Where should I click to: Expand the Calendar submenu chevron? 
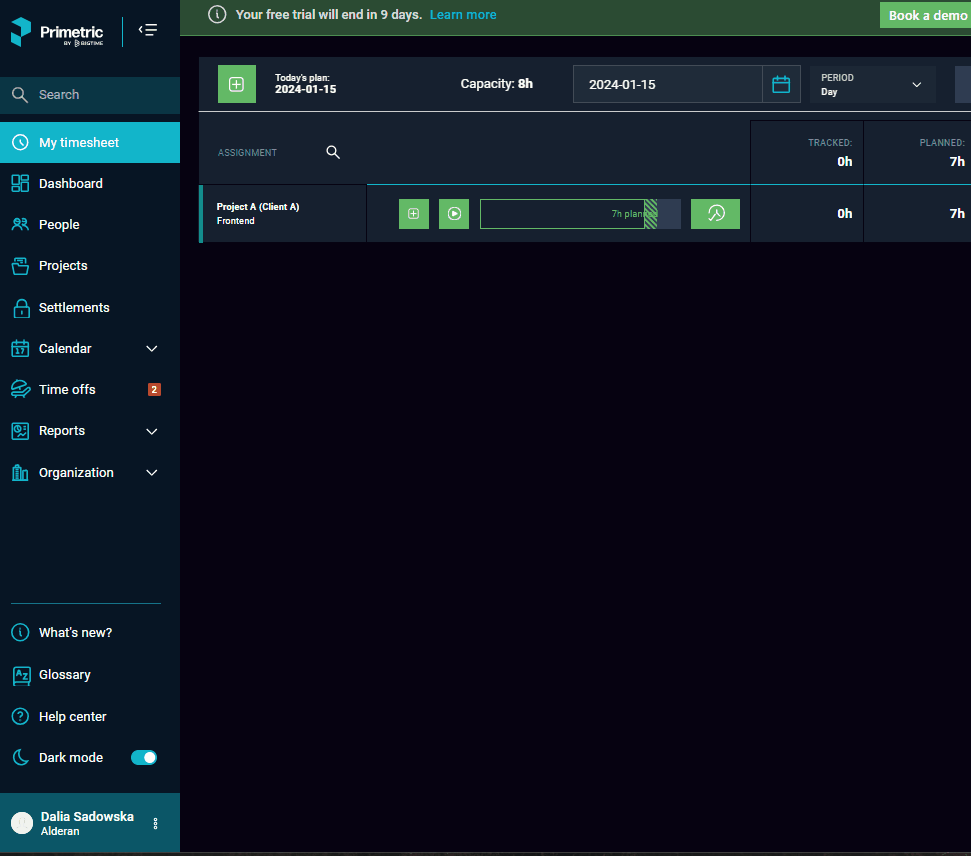152,349
